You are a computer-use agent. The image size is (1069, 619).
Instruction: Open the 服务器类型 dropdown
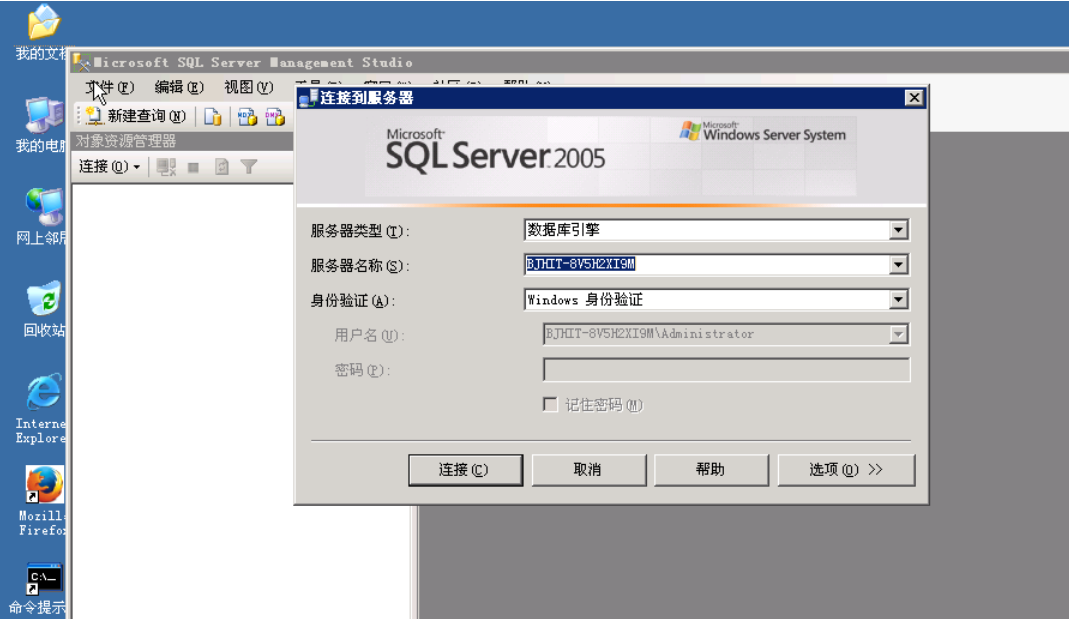[899, 229]
